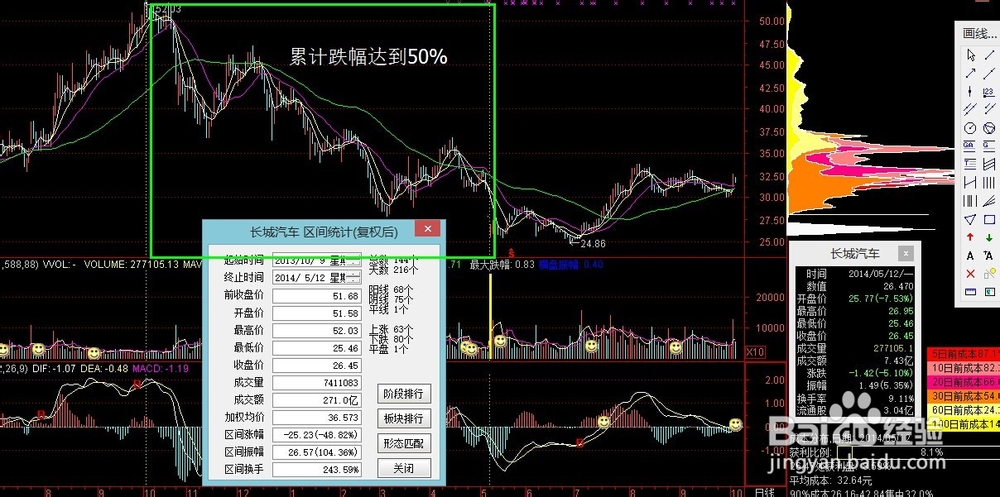
Task: Click the 板块排行 button
Action: 403,419
